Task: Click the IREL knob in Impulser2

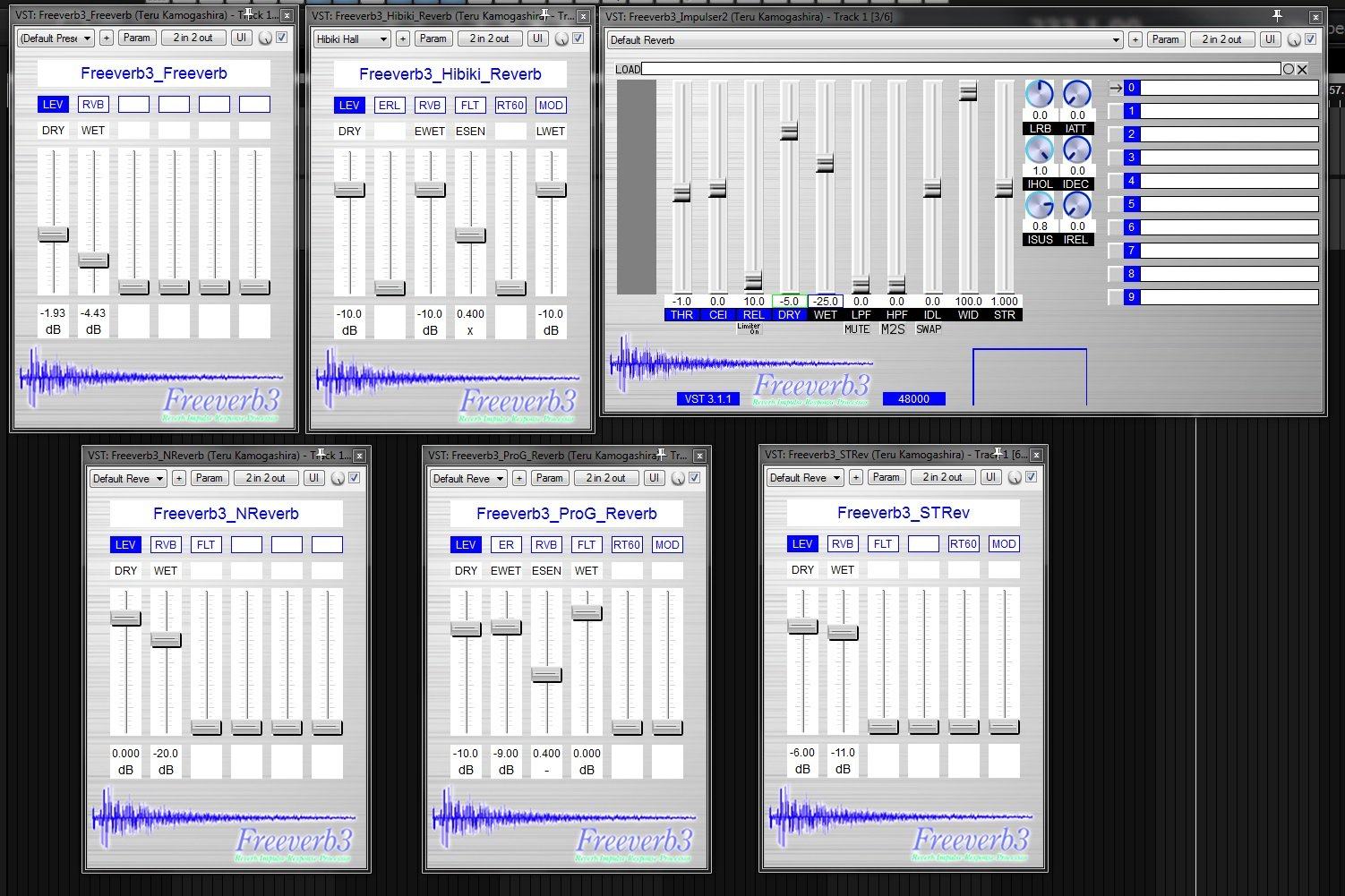Action: [1076, 205]
